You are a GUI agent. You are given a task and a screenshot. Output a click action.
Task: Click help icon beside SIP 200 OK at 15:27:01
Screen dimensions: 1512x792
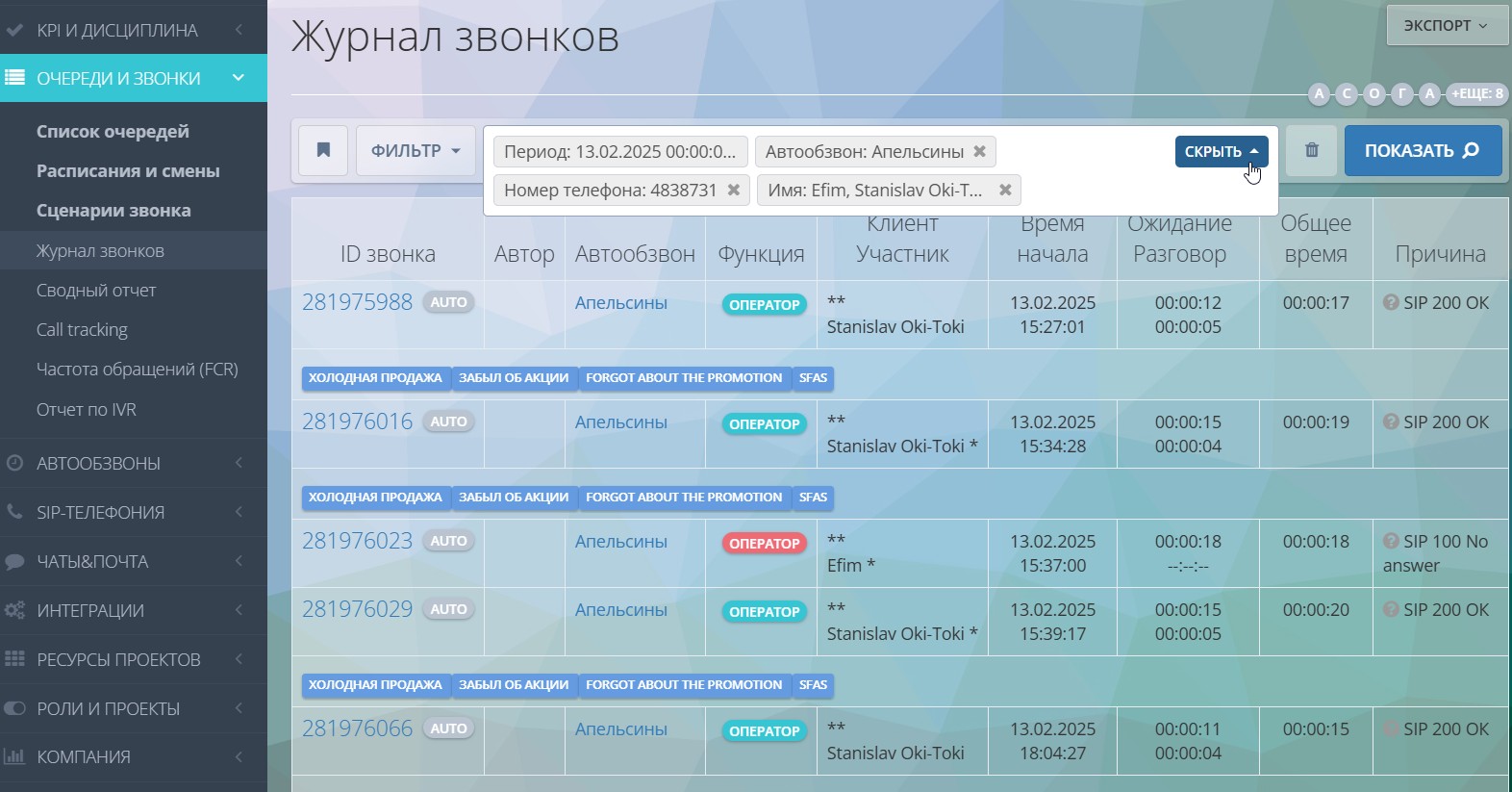(1391, 302)
